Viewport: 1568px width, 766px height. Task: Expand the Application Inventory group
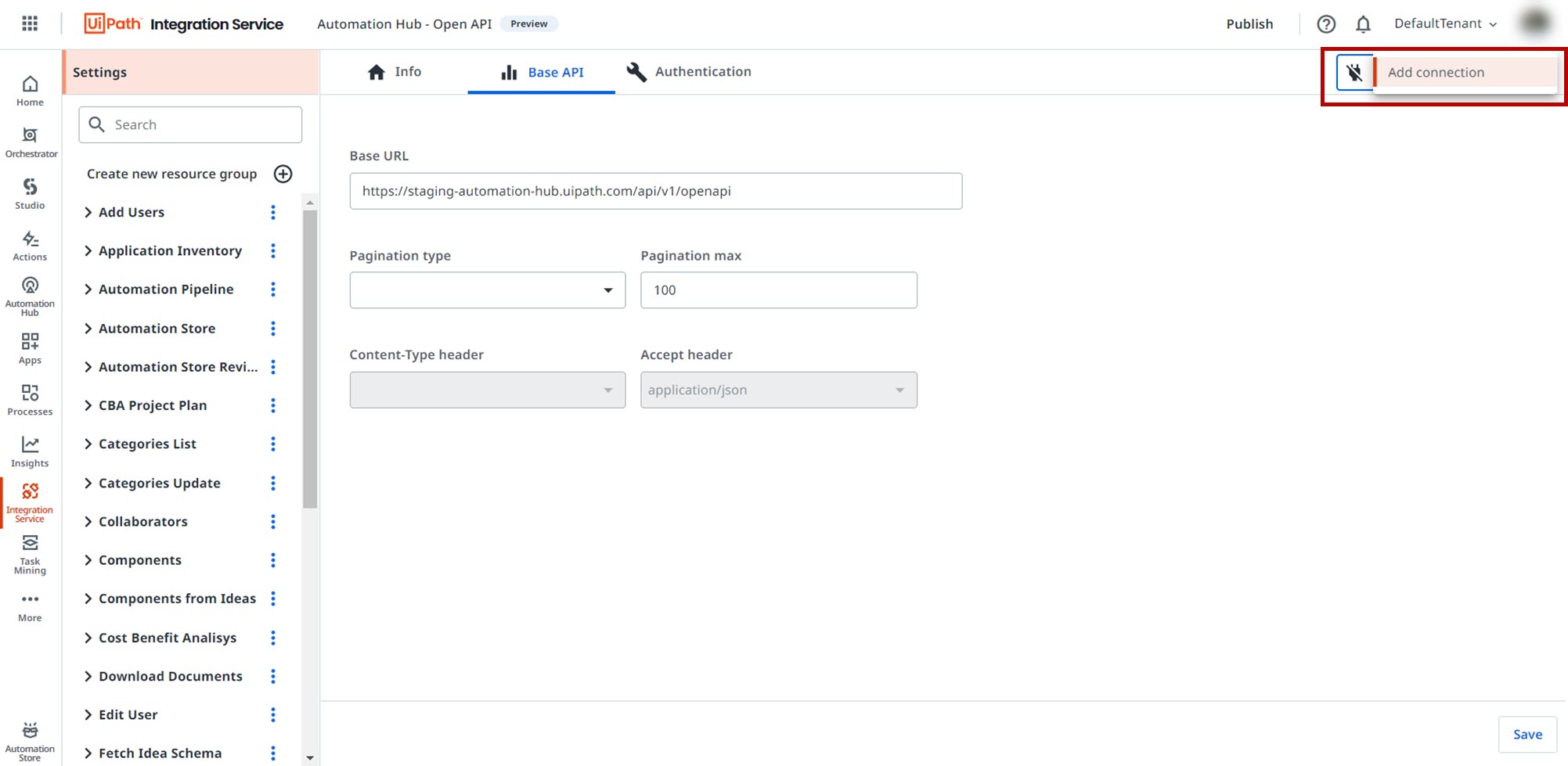tap(88, 250)
